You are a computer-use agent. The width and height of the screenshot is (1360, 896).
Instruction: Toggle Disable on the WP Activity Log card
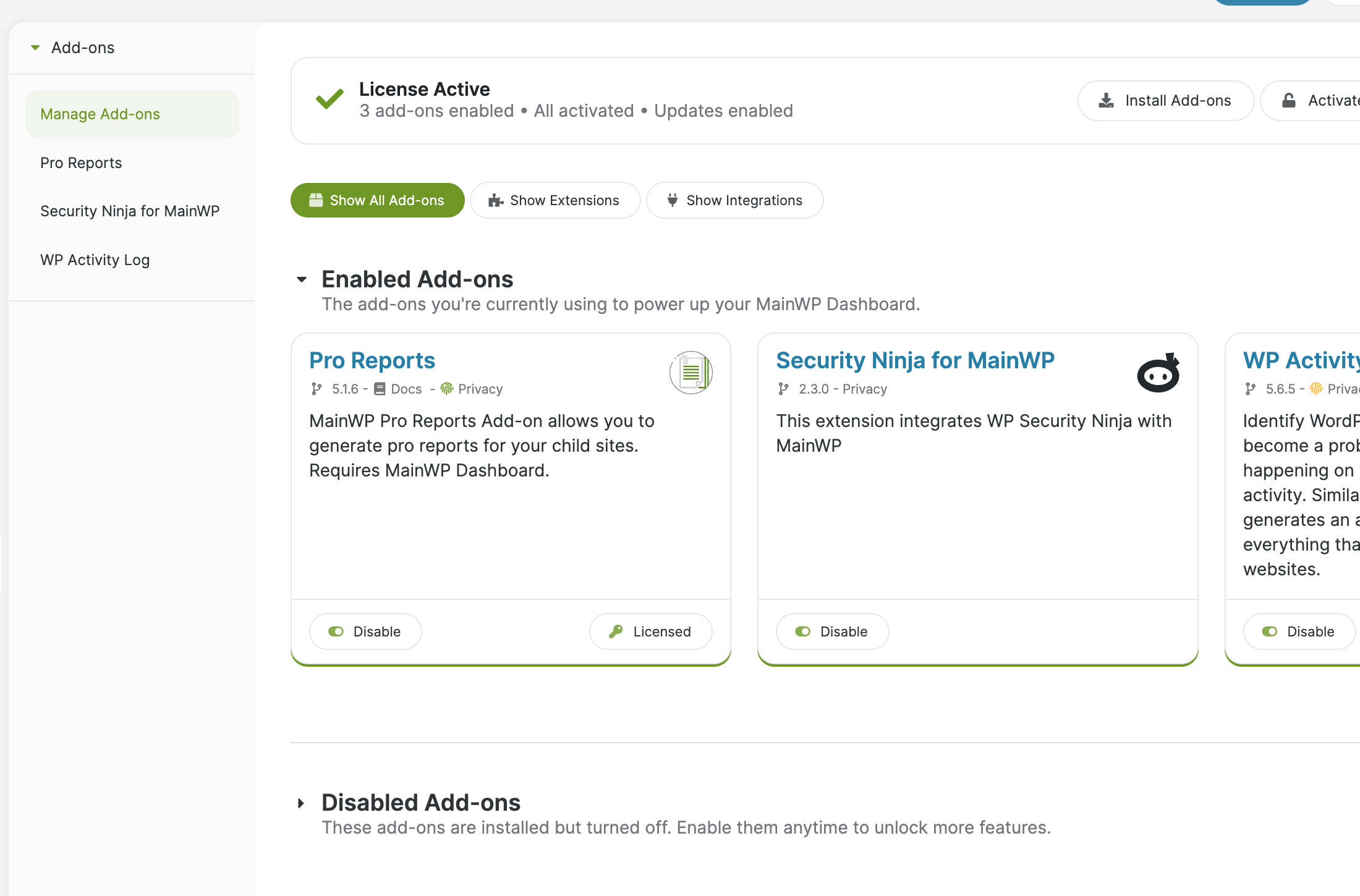pos(1299,632)
